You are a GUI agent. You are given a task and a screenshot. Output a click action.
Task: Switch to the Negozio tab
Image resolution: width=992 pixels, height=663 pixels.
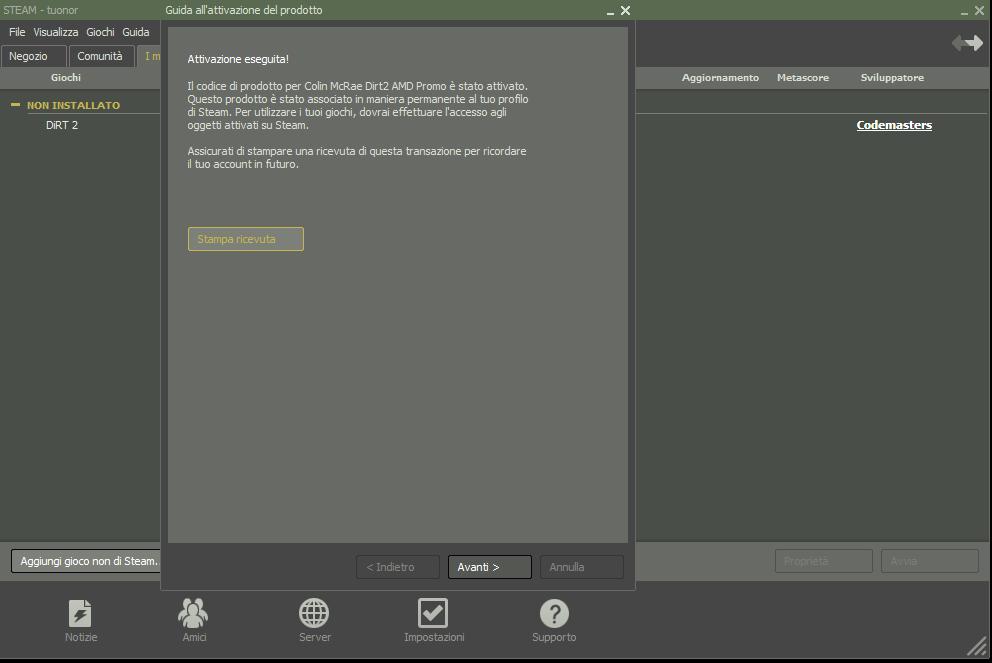34,56
